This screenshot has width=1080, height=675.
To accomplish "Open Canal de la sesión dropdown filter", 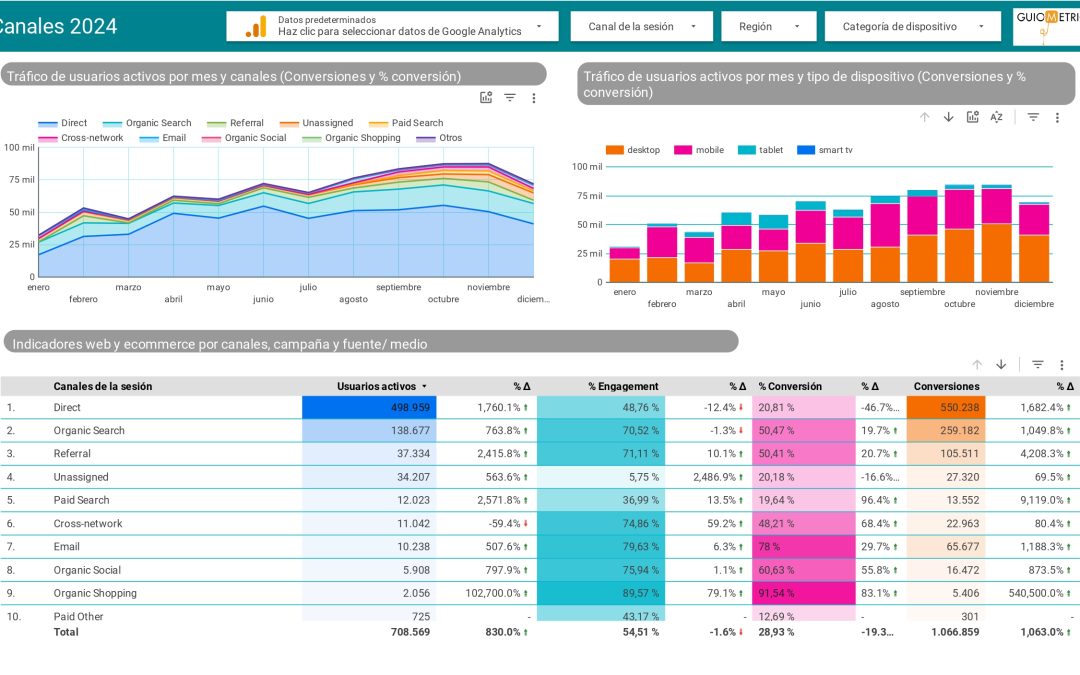I will 641,26.
